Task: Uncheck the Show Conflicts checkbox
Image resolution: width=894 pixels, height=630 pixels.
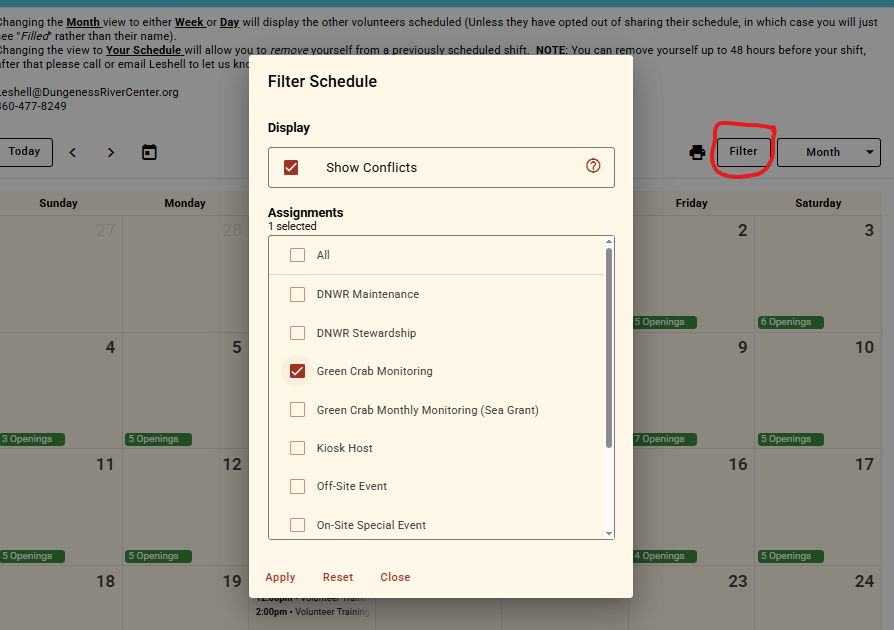Action: [x=291, y=167]
